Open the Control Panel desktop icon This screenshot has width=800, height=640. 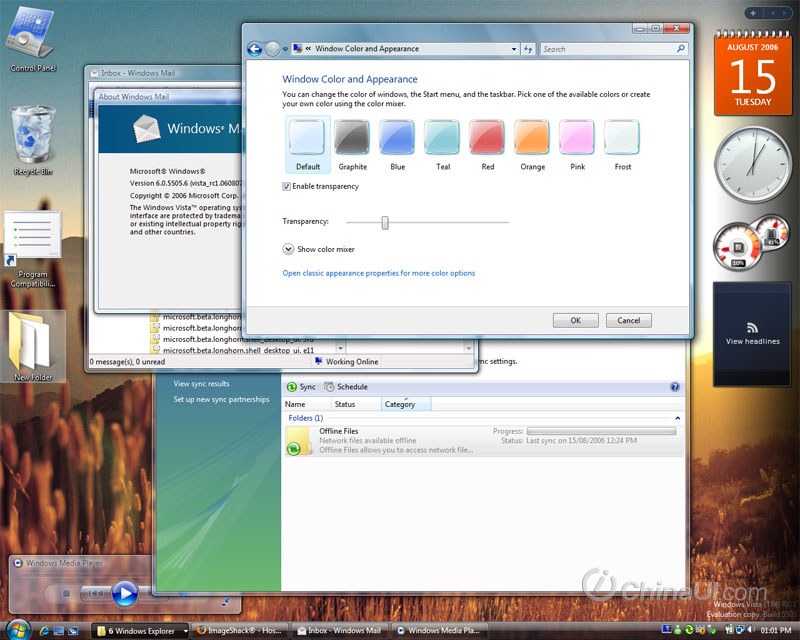[x=33, y=38]
